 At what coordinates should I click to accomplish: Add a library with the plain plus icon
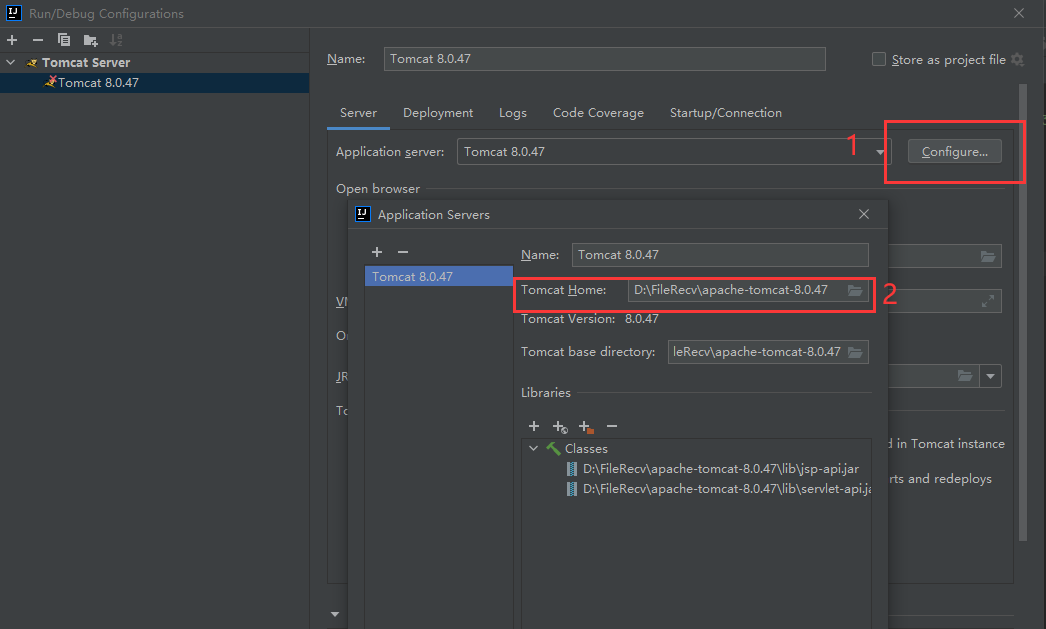534,426
